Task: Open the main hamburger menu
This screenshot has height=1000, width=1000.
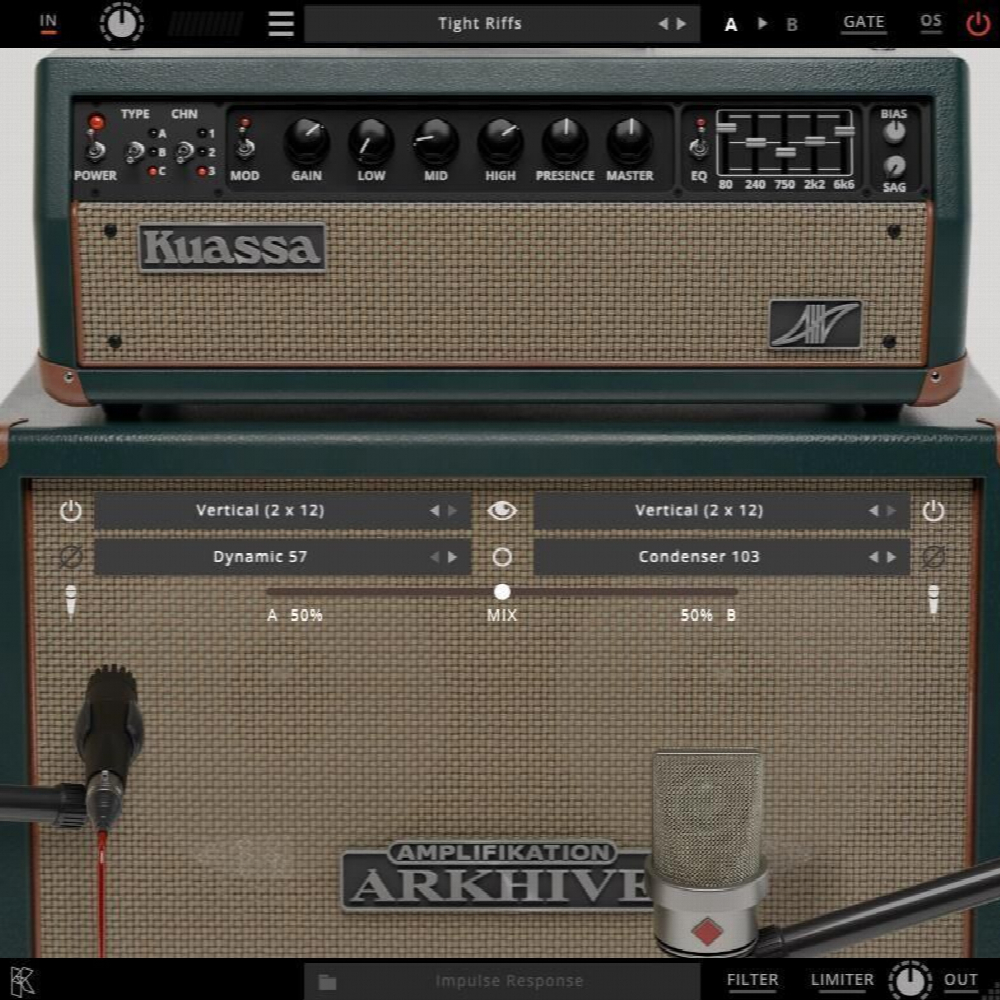Action: click(280, 23)
